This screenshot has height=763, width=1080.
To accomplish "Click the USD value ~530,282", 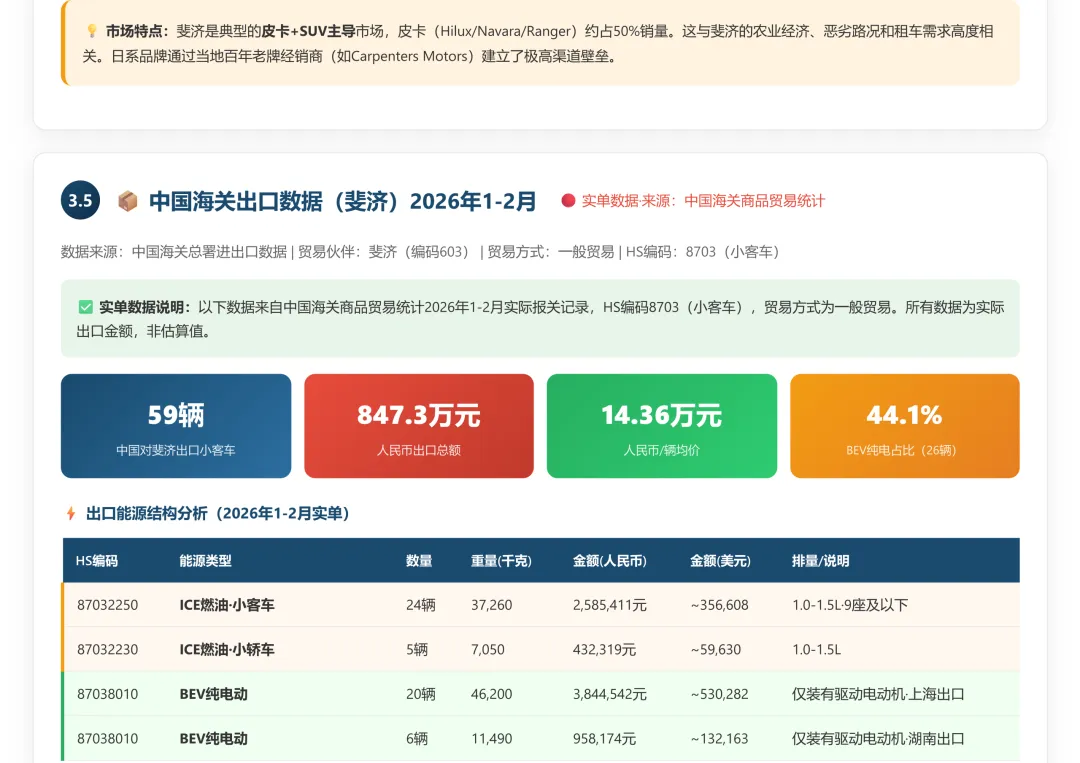I will pyautogui.click(x=719, y=694).
